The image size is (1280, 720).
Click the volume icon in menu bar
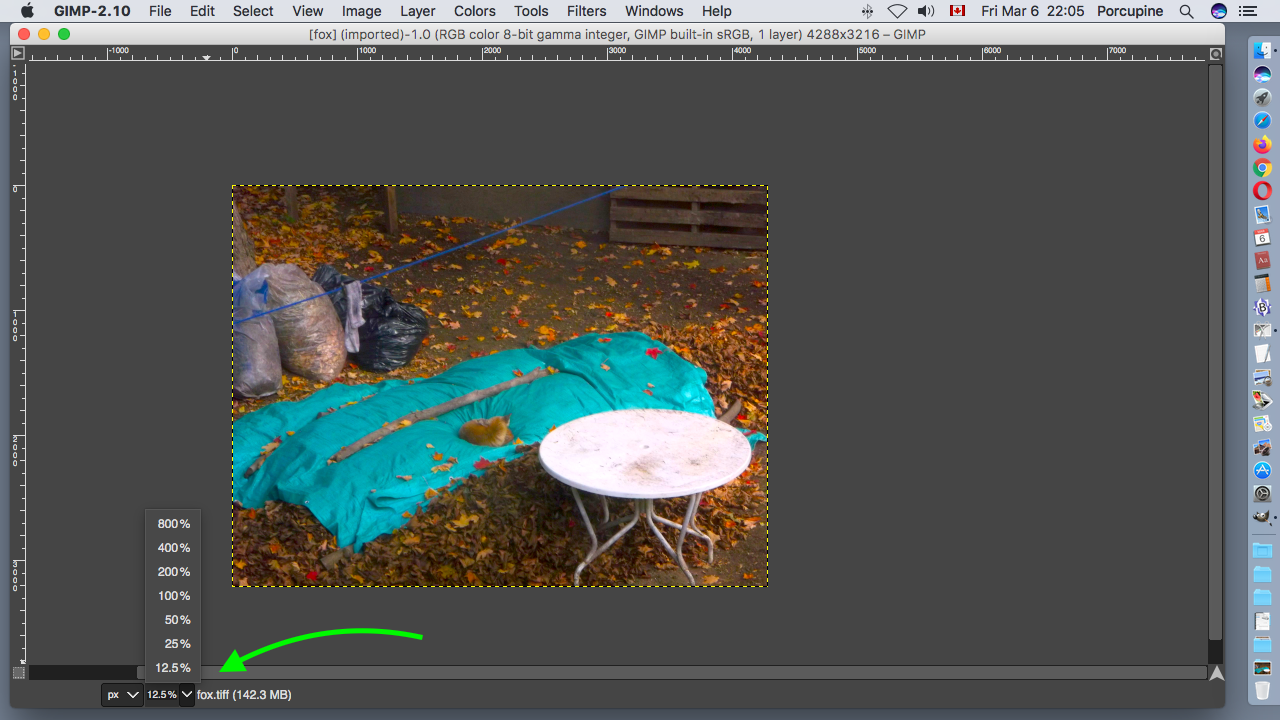[926, 11]
